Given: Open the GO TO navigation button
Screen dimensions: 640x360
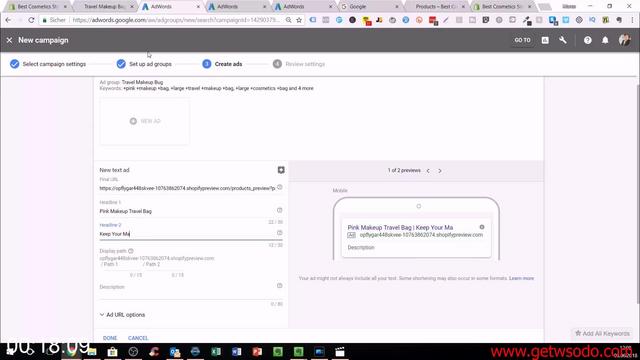Looking at the screenshot, I should pyautogui.click(x=522, y=40).
